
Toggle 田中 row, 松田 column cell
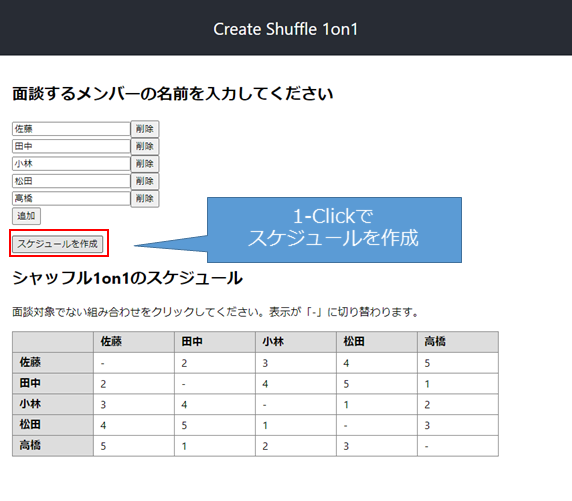click(377, 384)
